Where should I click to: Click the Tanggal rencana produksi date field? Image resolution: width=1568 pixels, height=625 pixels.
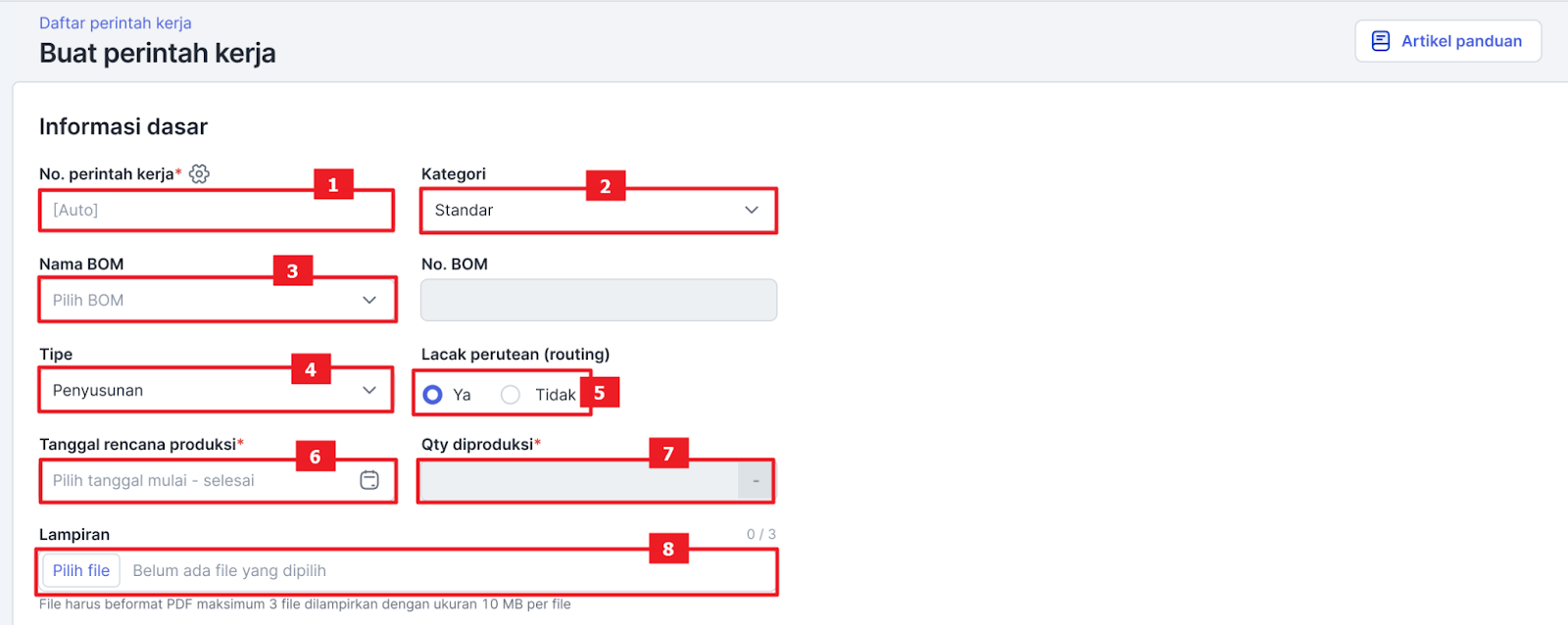[x=196, y=481]
